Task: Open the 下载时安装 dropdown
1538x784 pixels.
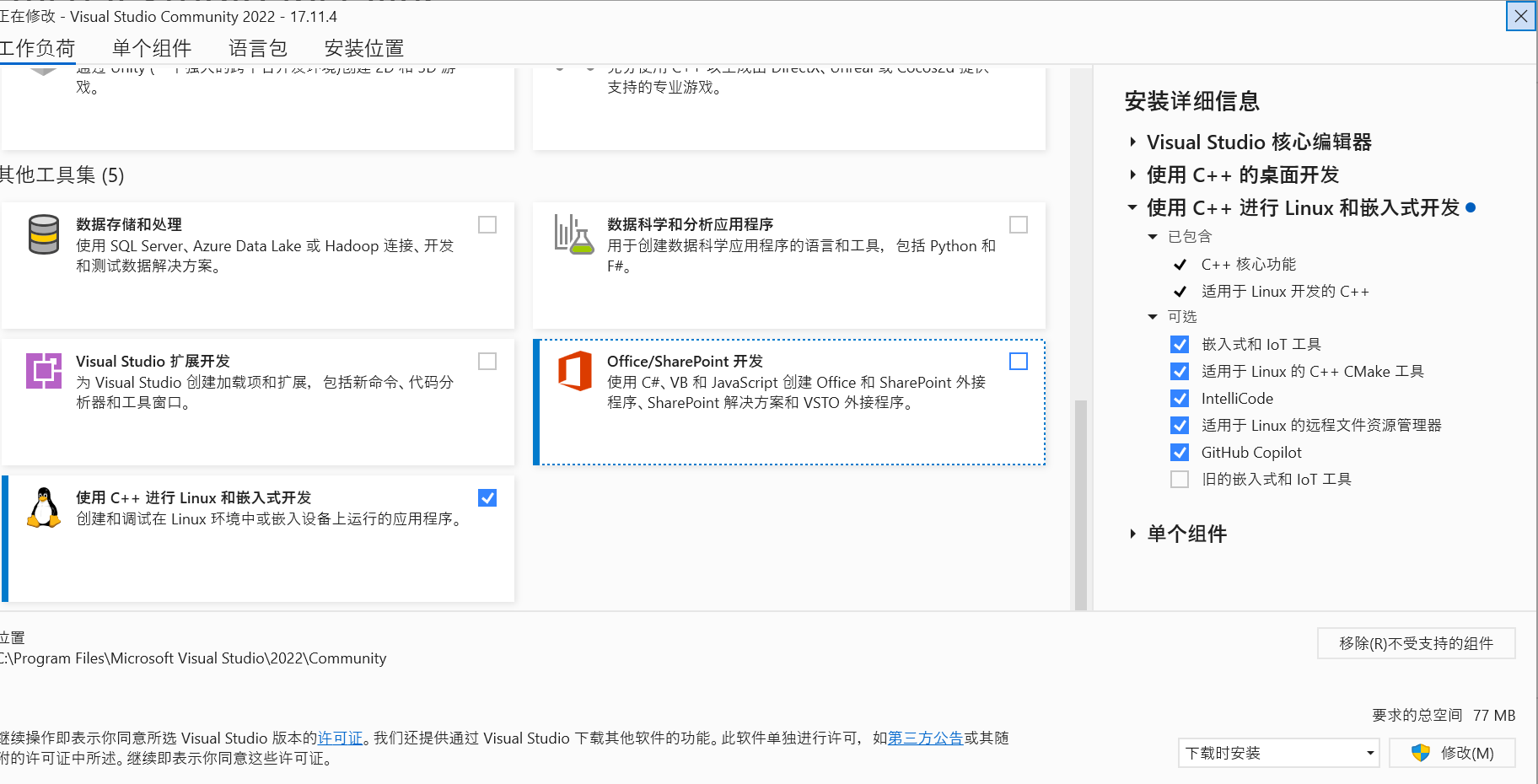Action: [x=1278, y=753]
